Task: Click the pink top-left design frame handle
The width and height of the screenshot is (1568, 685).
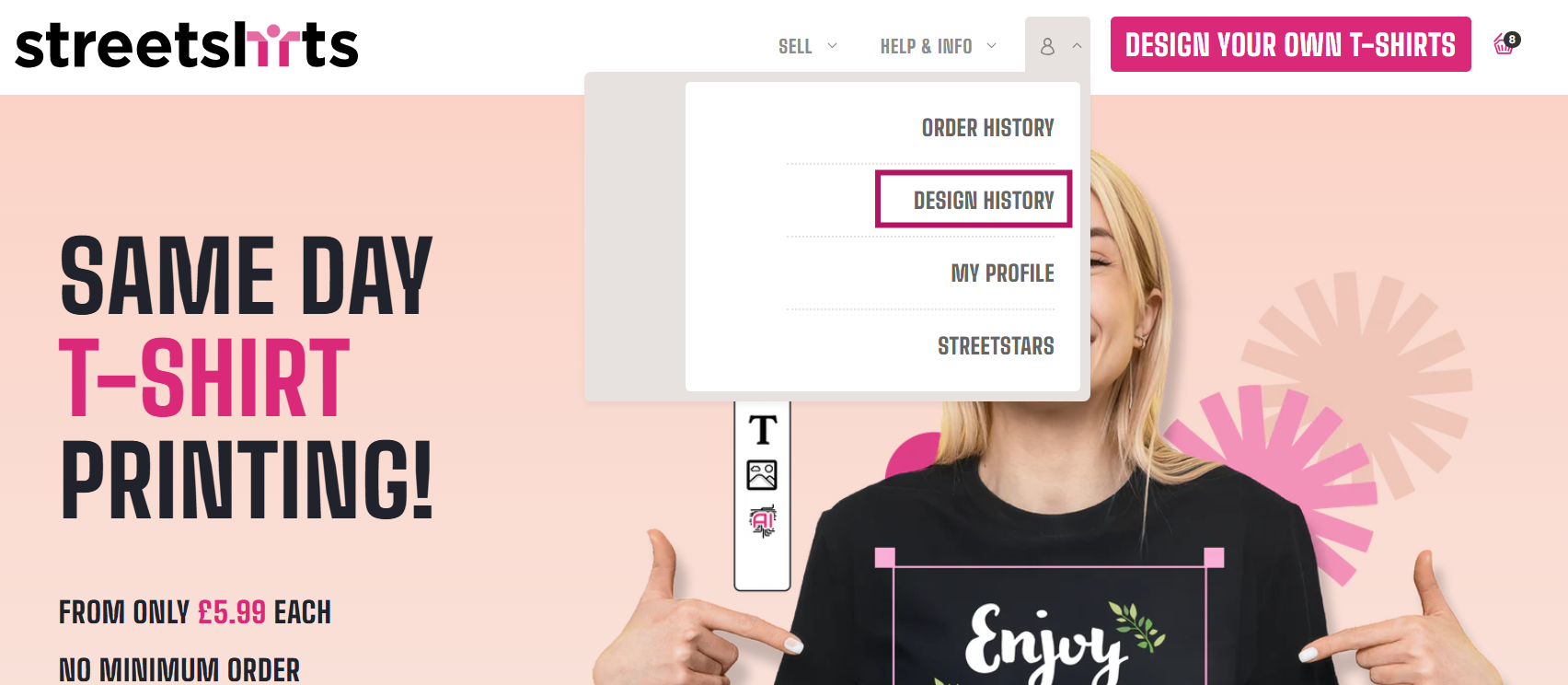Action: click(x=884, y=557)
